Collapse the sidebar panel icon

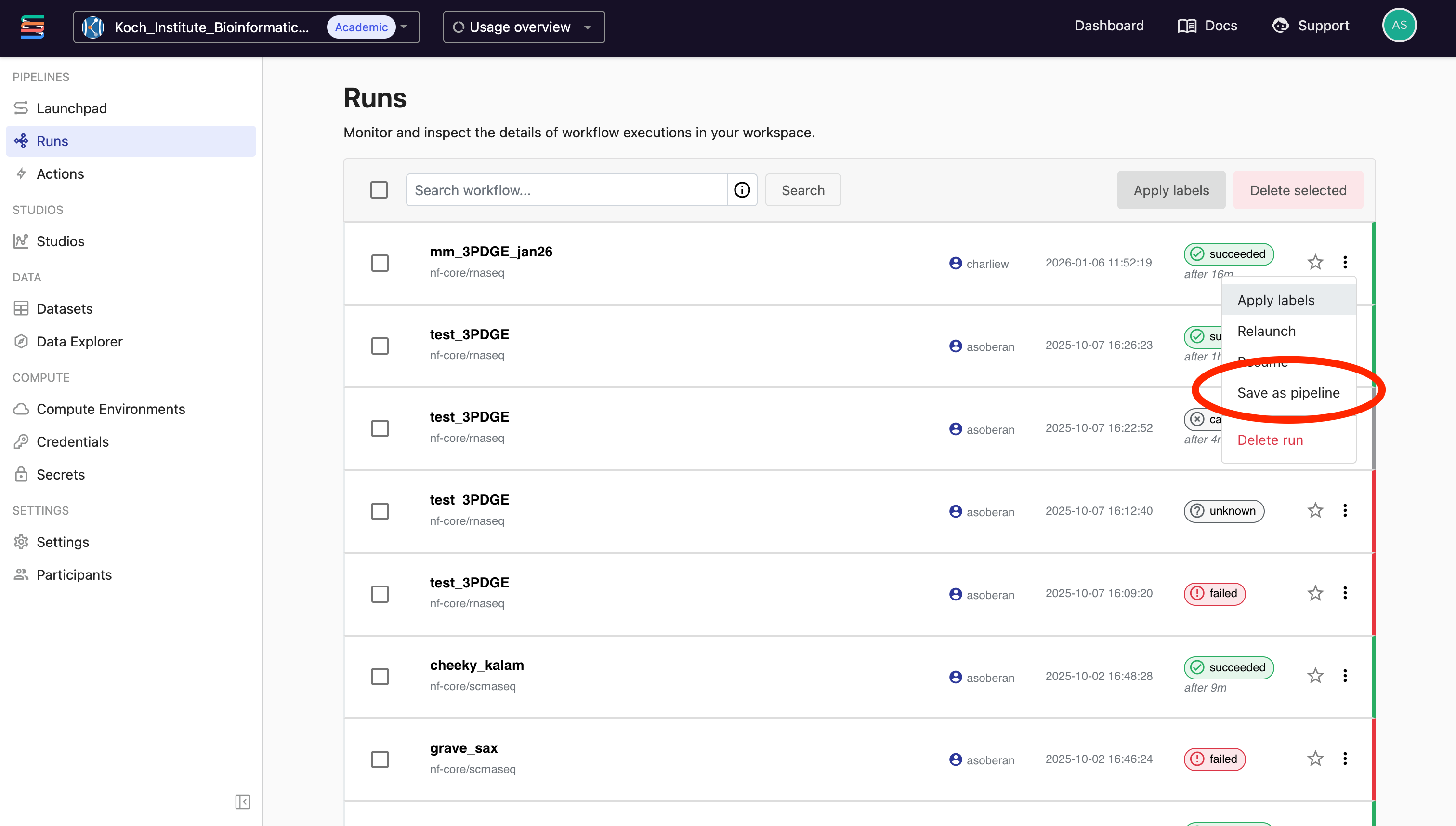click(242, 801)
